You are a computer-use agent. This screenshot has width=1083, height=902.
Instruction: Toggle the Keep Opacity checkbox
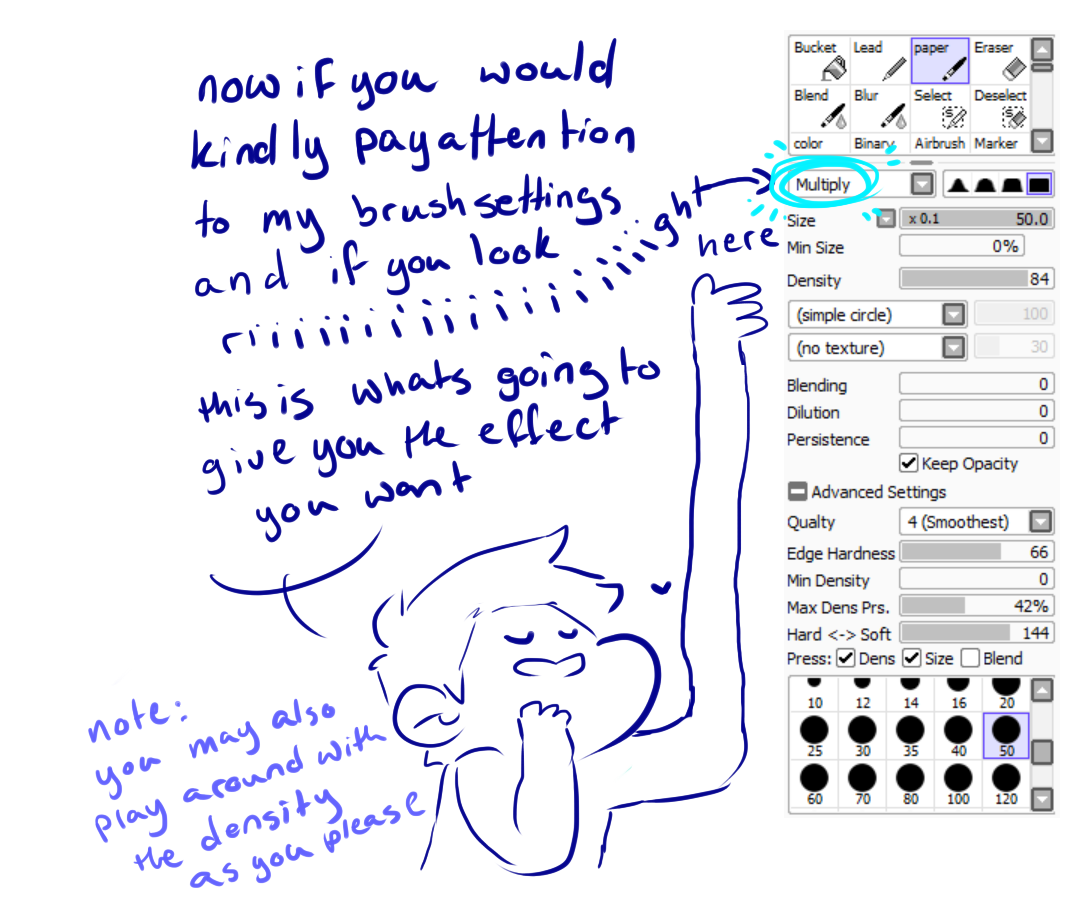coord(909,464)
